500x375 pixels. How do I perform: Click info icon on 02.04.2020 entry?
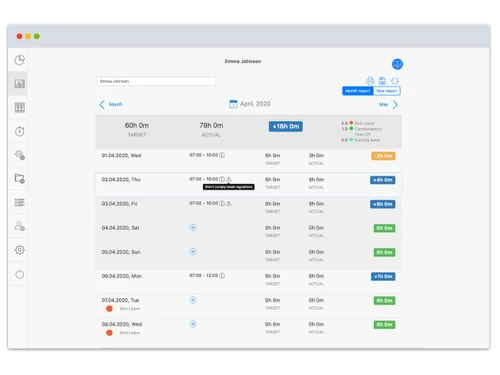tap(222, 179)
